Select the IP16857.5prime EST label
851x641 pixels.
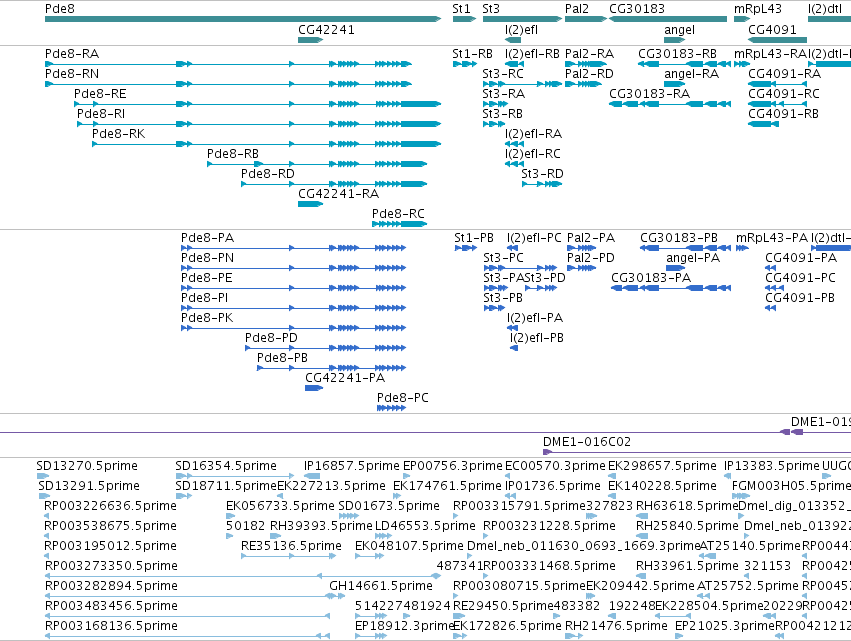[352, 466]
